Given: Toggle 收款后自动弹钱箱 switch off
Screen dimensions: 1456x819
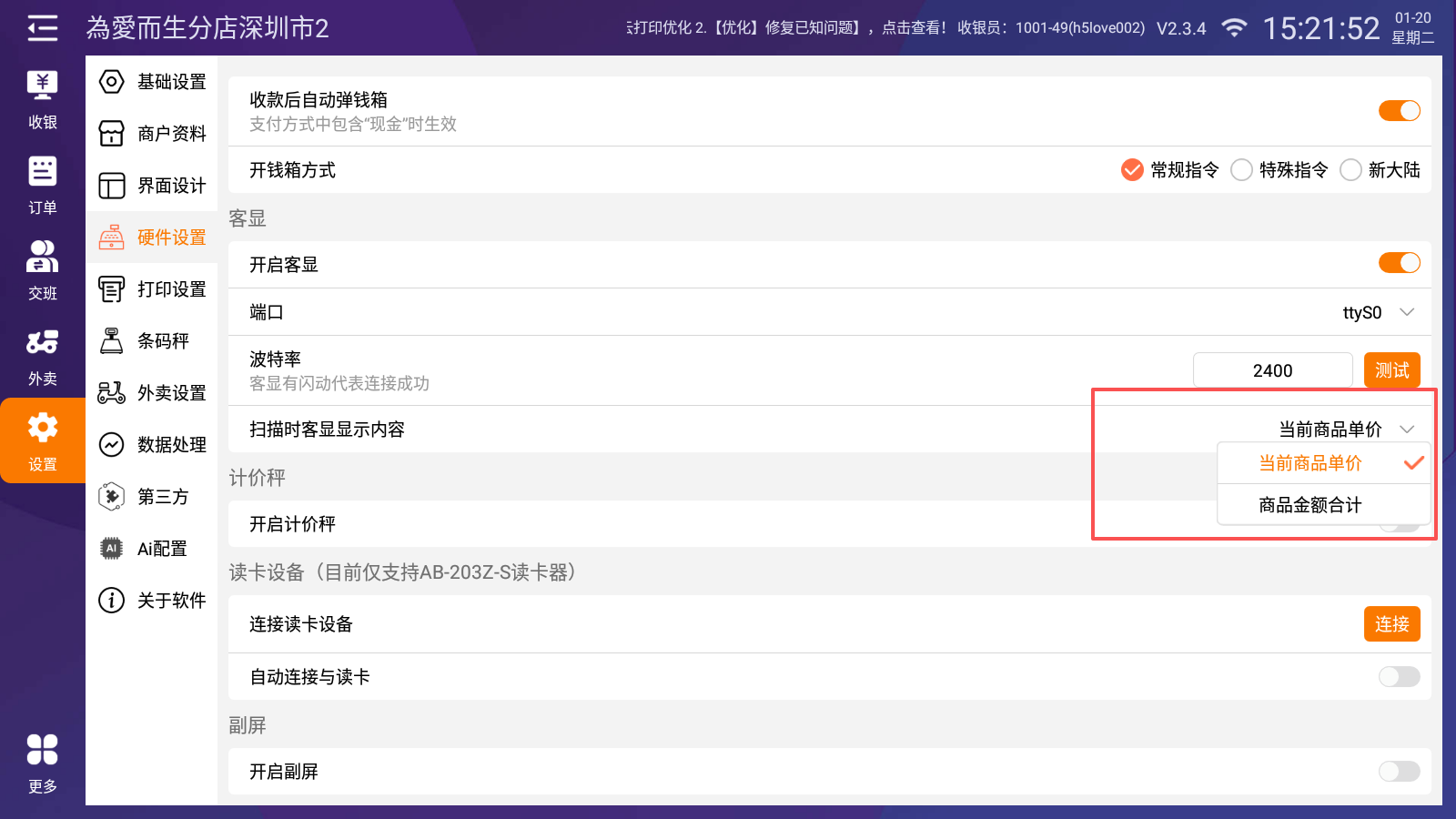Looking at the screenshot, I should click(1399, 111).
